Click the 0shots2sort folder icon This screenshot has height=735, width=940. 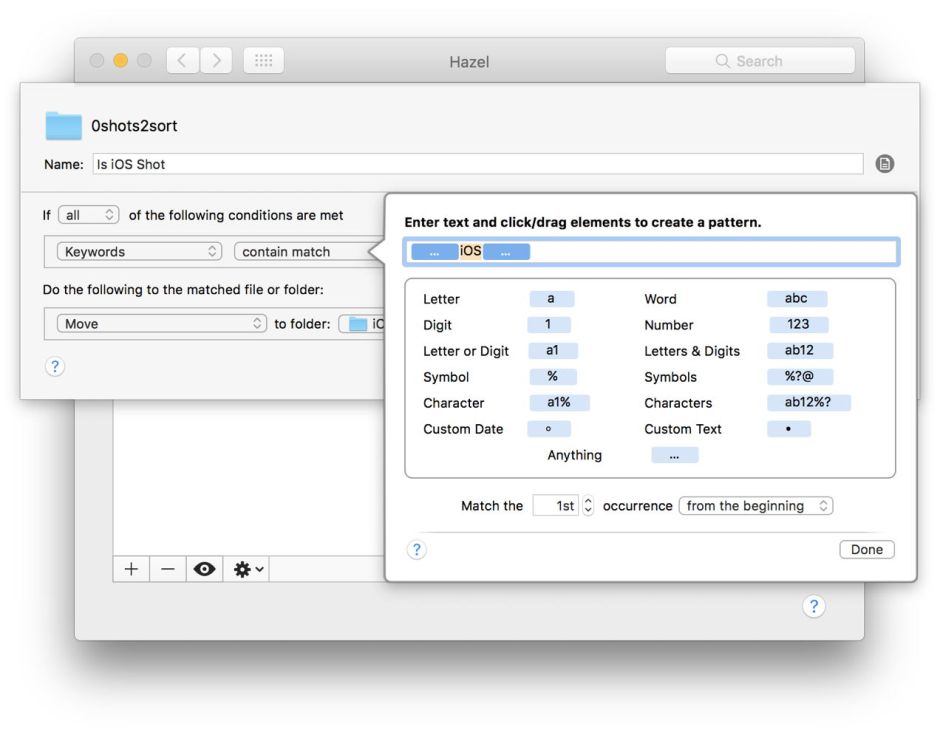pyautogui.click(x=64, y=126)
